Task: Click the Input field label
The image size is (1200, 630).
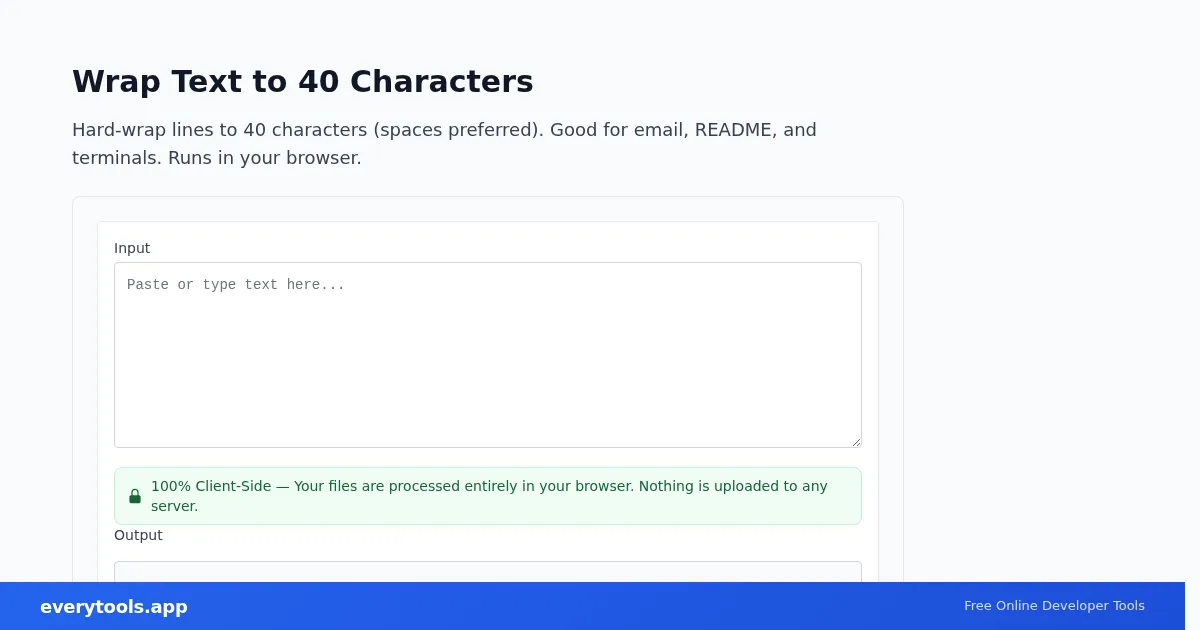Action: pos(132,248)
